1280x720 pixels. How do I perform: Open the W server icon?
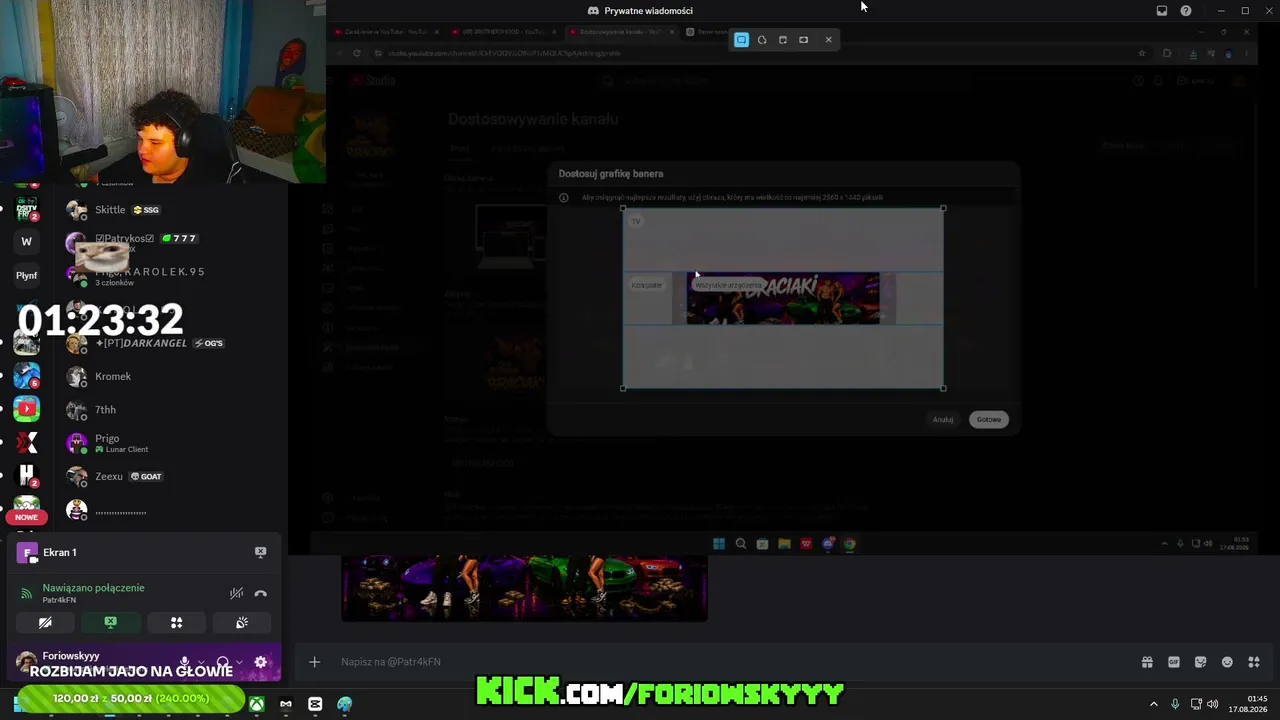click(27, 241)
